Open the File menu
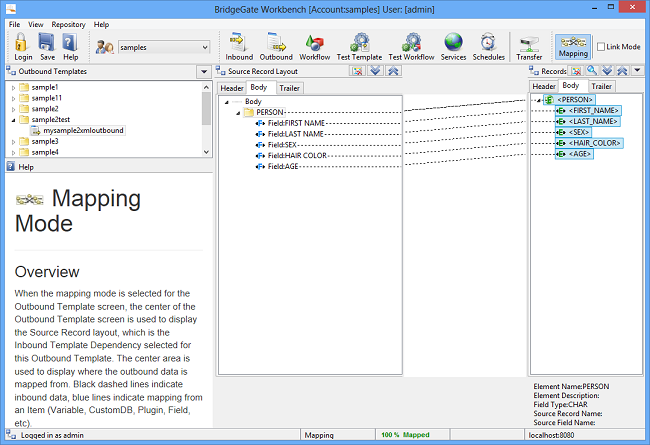This screenshot has height=445, width=650. [15, 24]
